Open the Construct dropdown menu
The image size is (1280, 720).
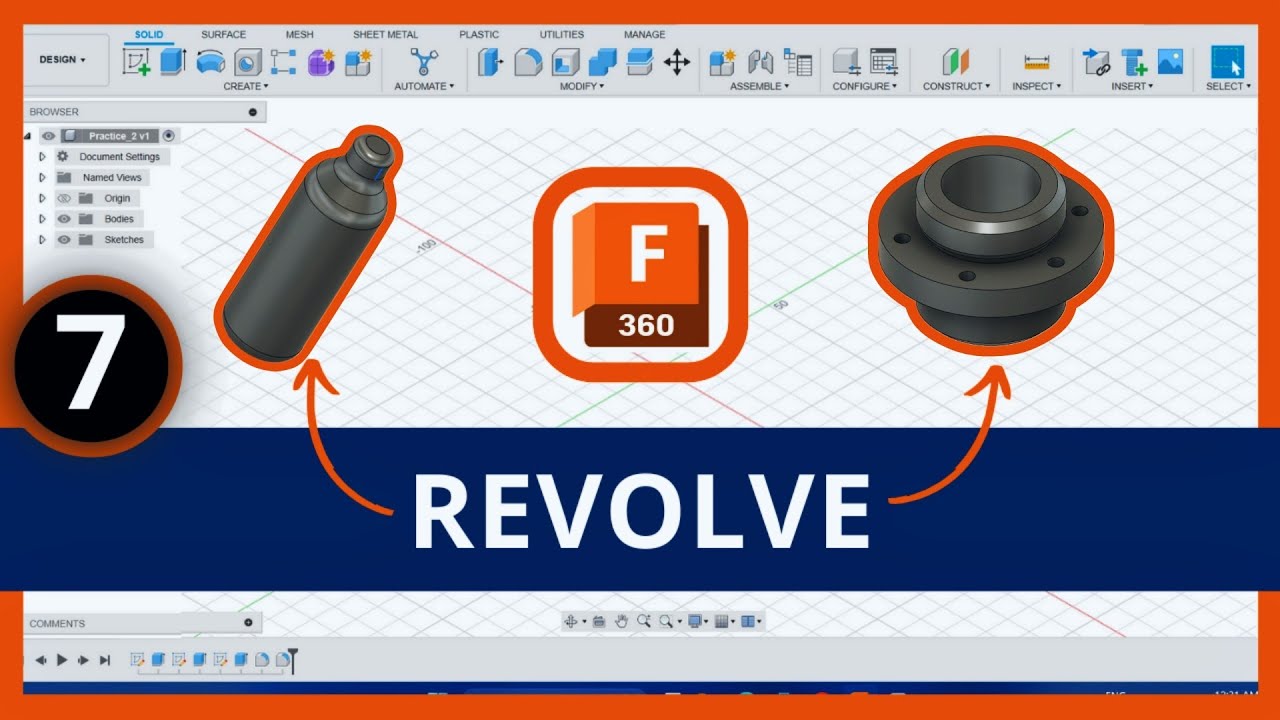point(956,87)
